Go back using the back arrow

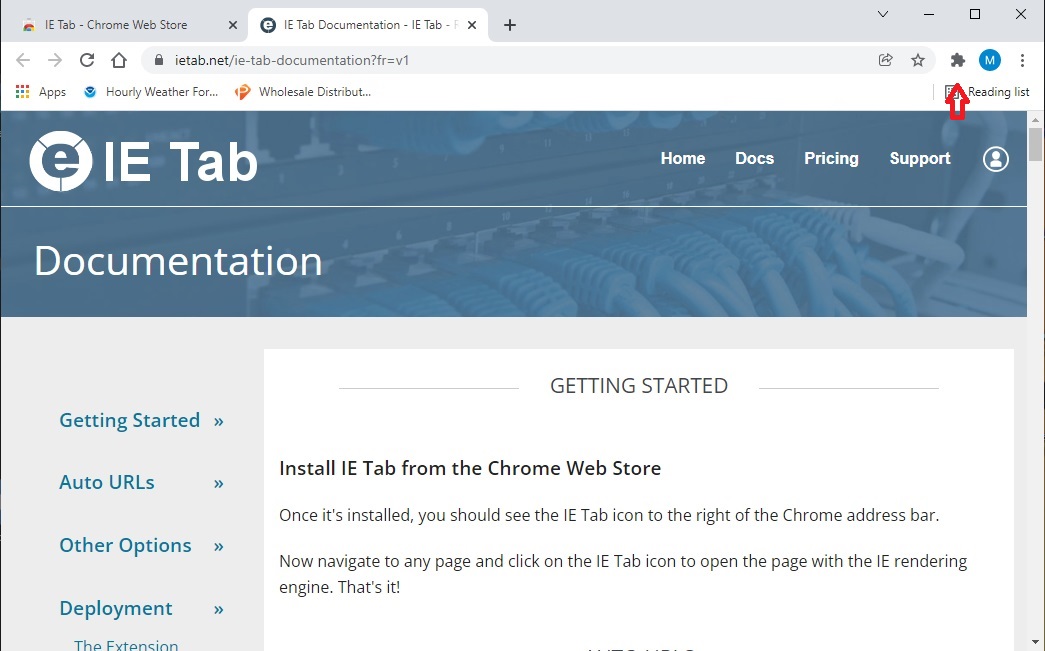coord(23,60)
